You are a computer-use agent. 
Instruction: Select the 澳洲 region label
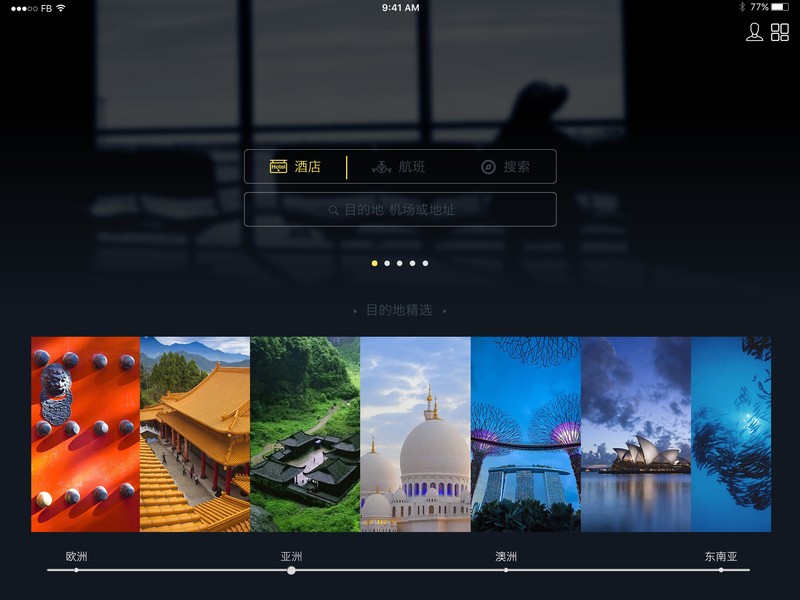pos(506,556)
